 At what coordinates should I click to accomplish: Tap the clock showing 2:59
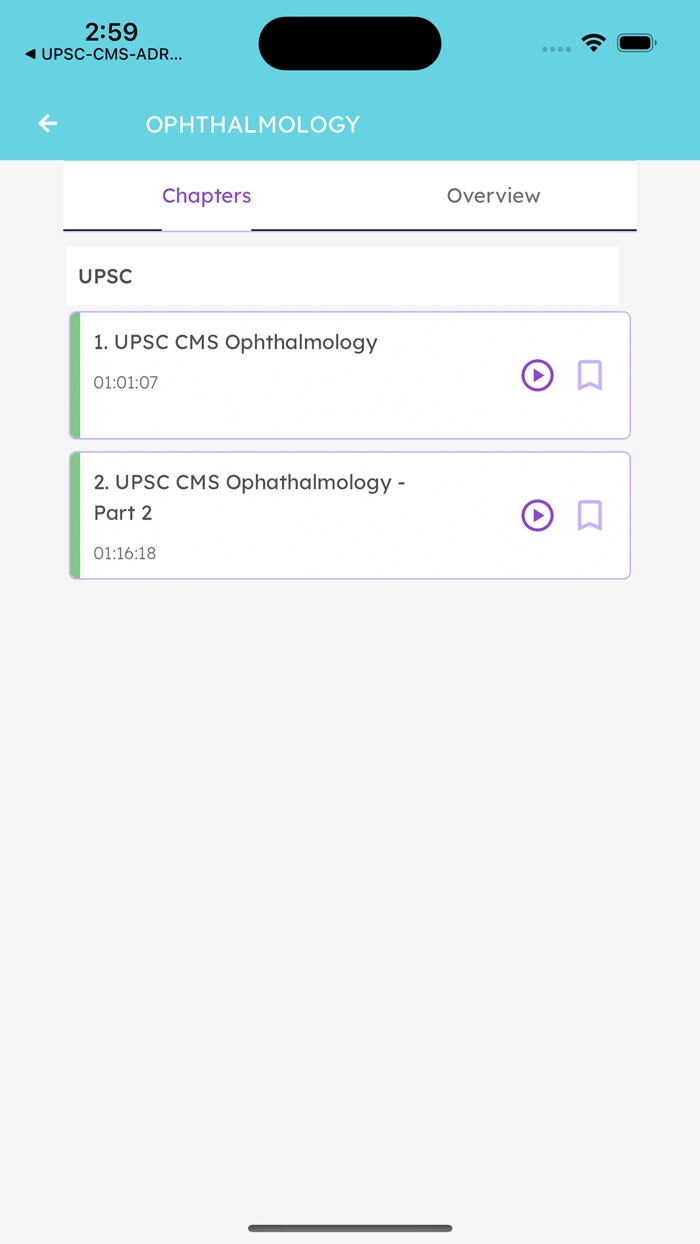point(110,31)
